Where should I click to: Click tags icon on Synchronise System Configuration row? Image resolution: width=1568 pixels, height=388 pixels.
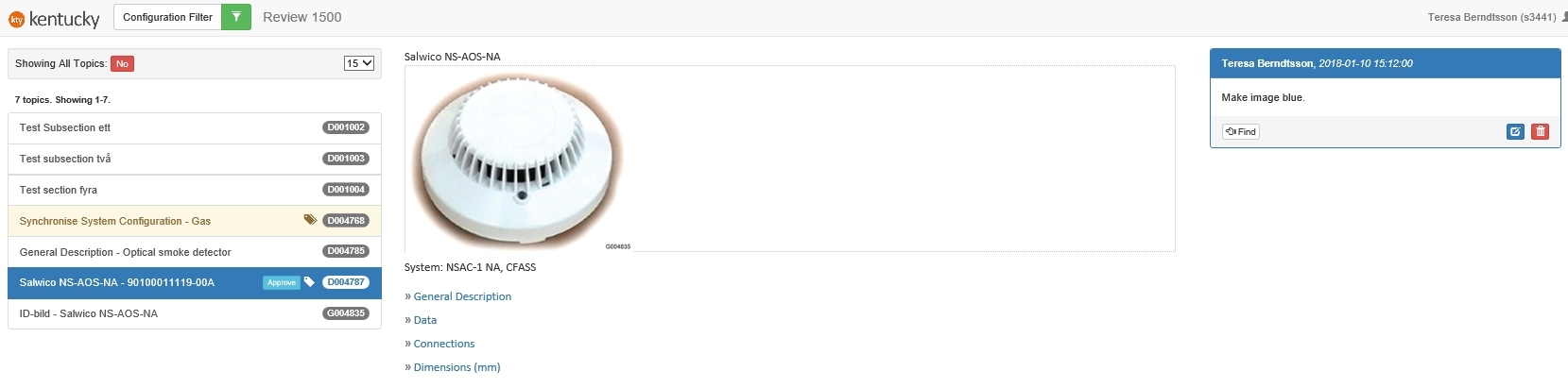pyautogui.click(x=310, y=220)
